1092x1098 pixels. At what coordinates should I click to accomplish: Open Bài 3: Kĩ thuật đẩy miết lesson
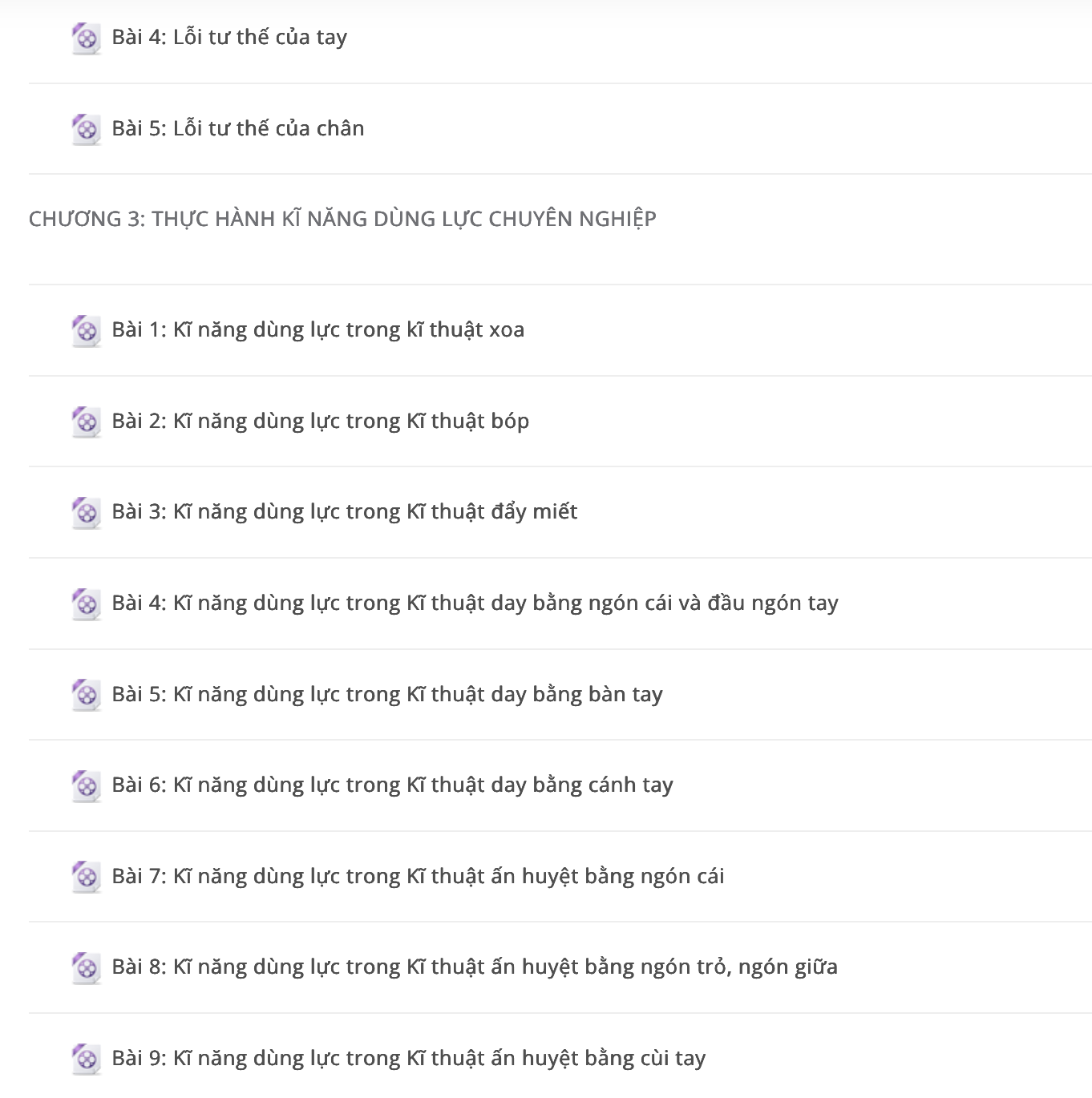point(345,511)
